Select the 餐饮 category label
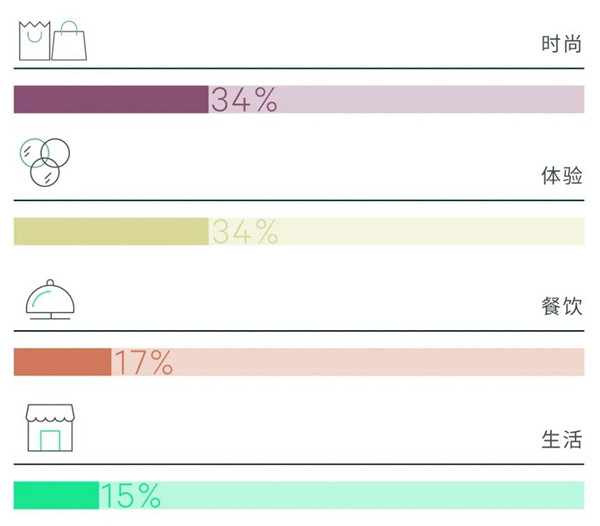The height and width of the screenshot is (526, 600). (x=561, y=306)
